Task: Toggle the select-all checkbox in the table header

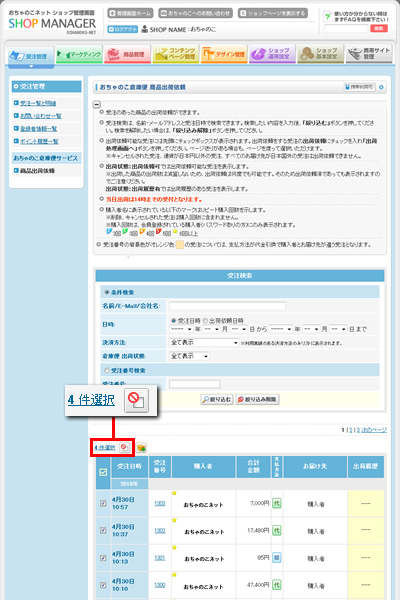Action: [103, 472]
